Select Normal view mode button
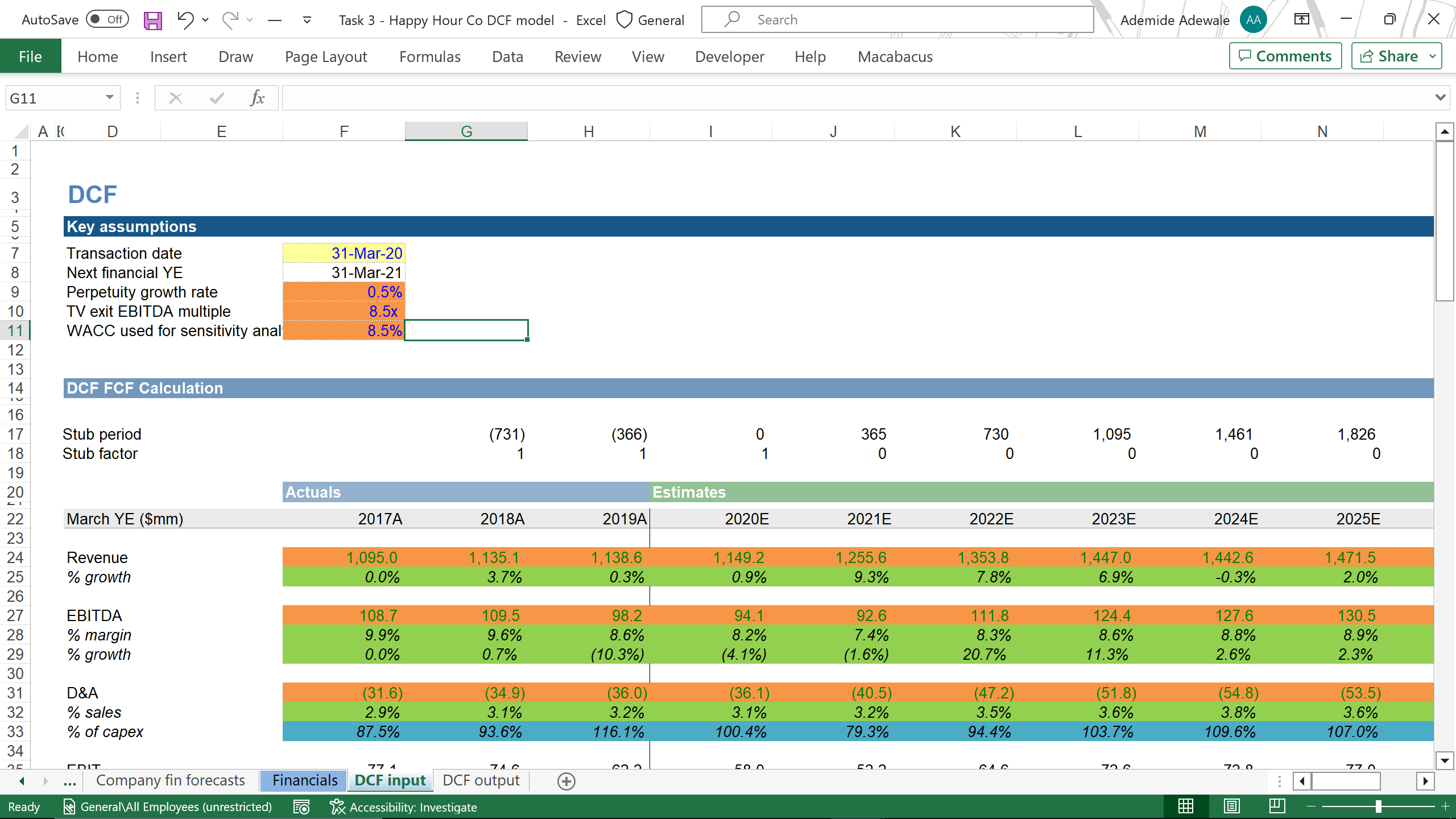The width and height of the screenshot is (1456, 819). click(x=1186, y=806)
